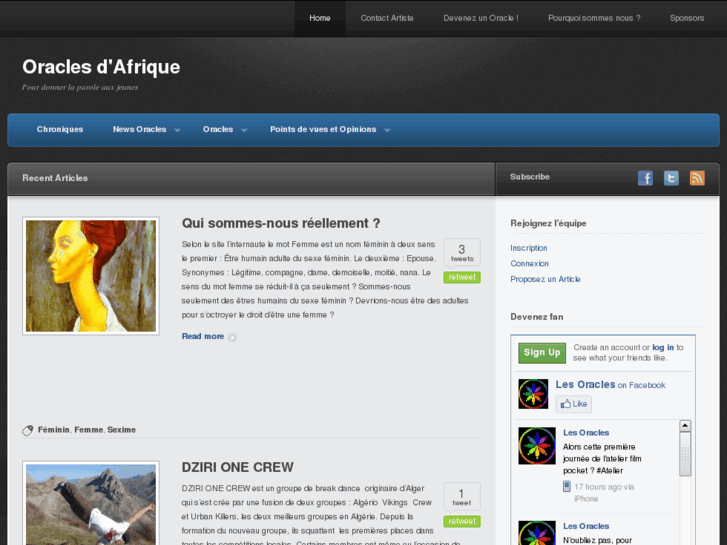
Task: Open Devenez un Oracle ! page
Action: tap(481, 18)
